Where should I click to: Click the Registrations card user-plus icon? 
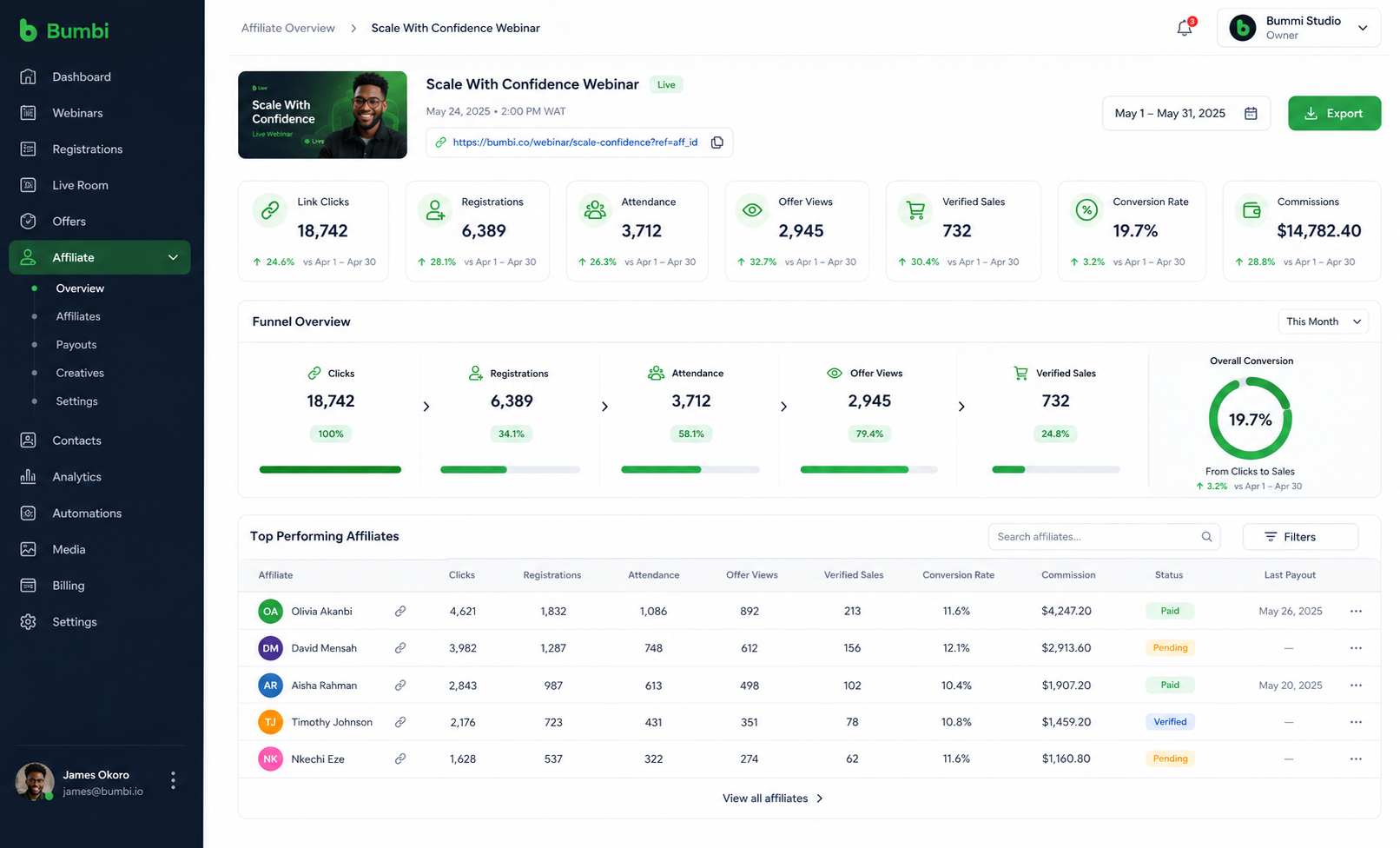[x=435, y=210]
